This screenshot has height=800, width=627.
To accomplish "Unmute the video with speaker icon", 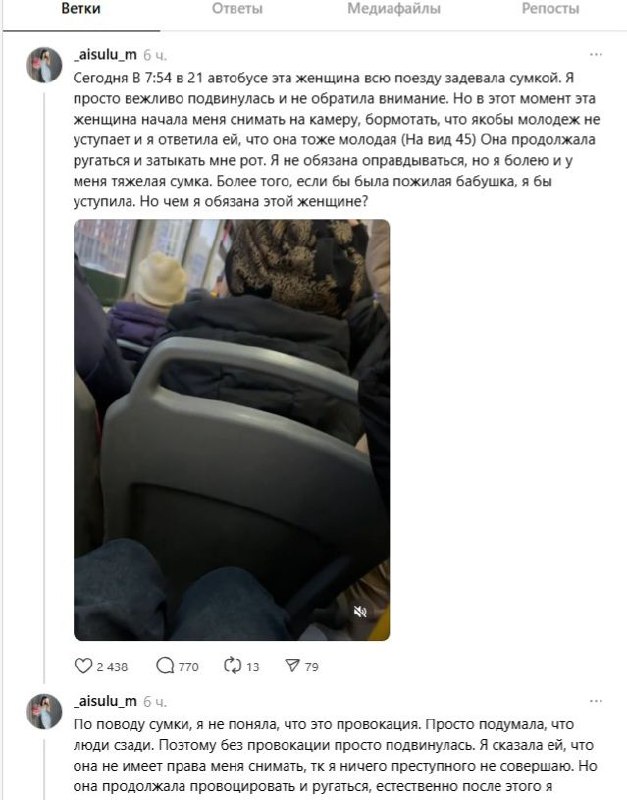I will (x=360, y=611).
